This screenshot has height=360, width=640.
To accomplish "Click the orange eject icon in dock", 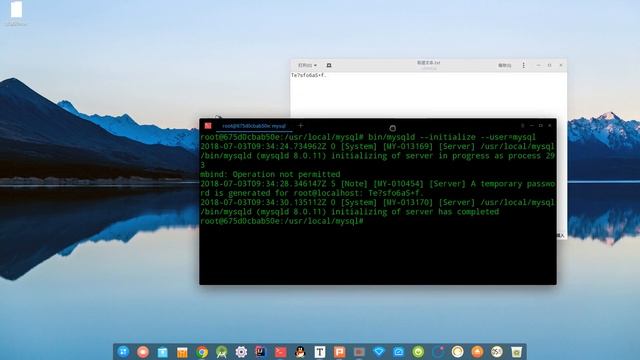I will 477,352.
